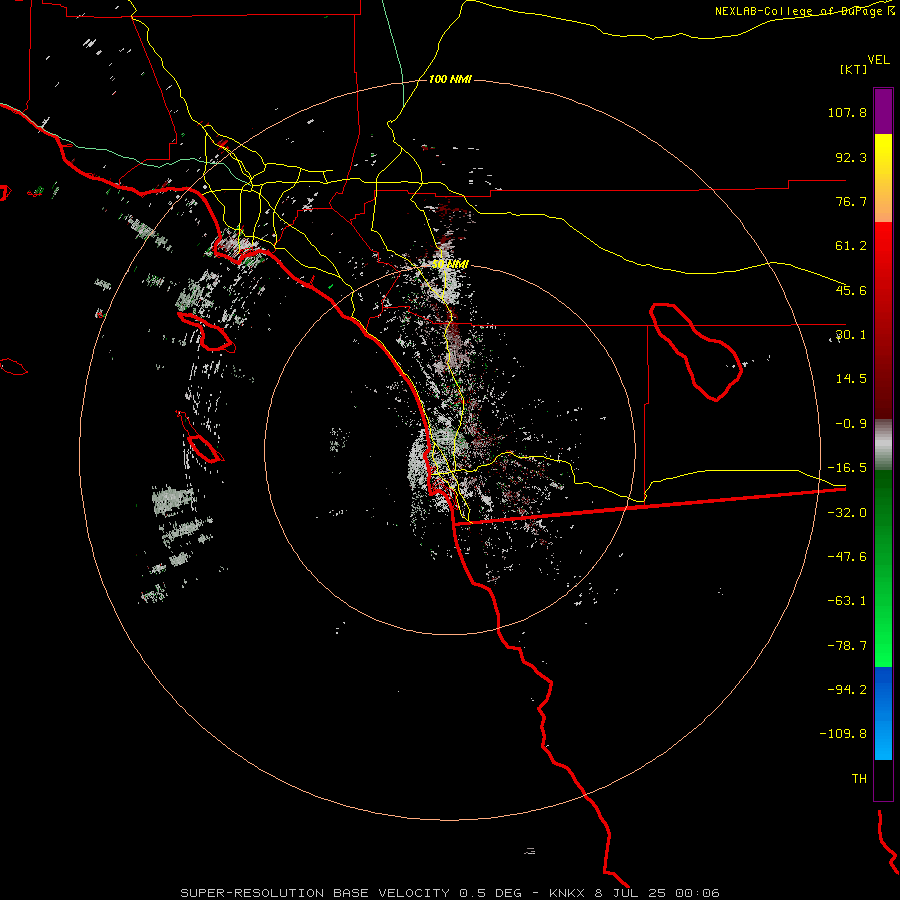Pick the gray segment of the color bar
The height and width of the screenshot is (900, 900).
click(883, 445)
